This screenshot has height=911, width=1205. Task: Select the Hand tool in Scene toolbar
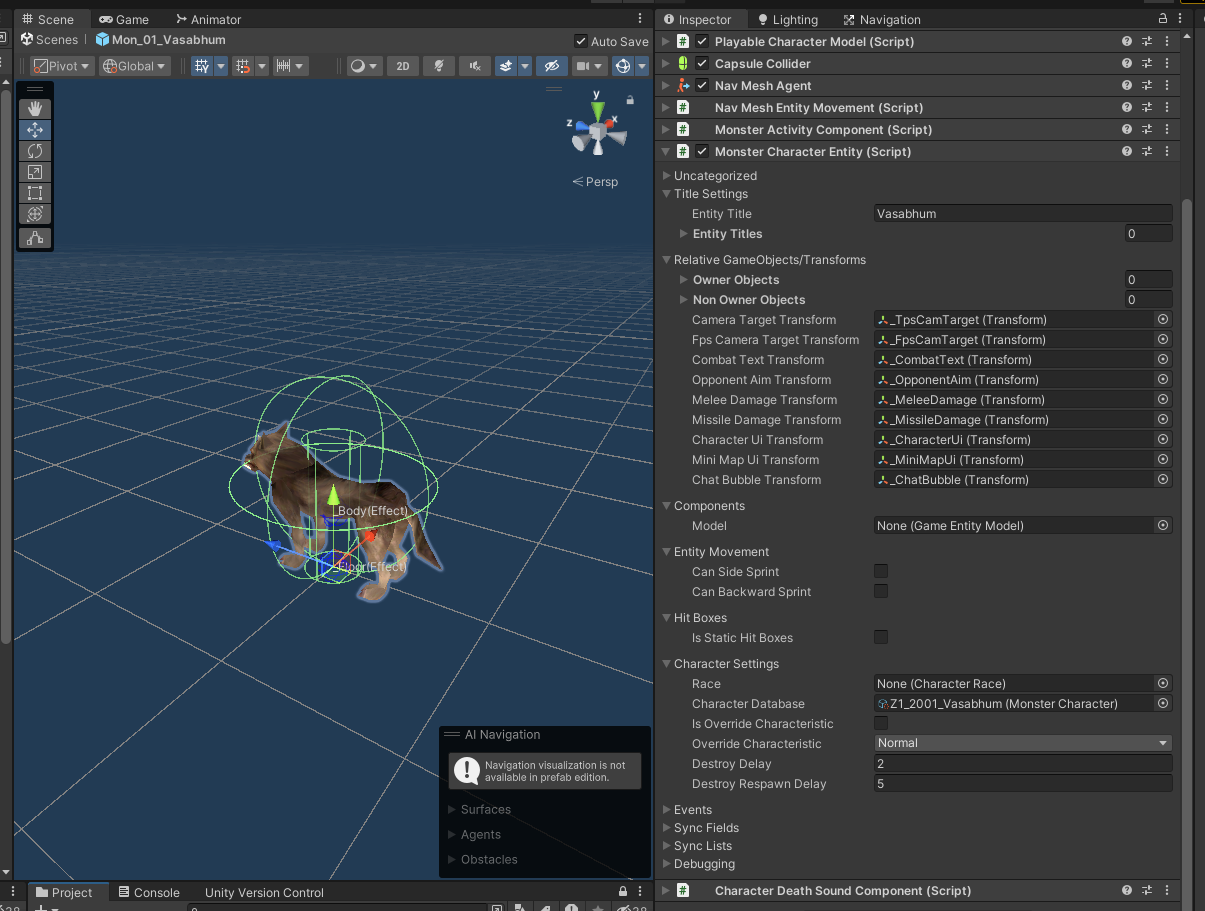(34, 108)
